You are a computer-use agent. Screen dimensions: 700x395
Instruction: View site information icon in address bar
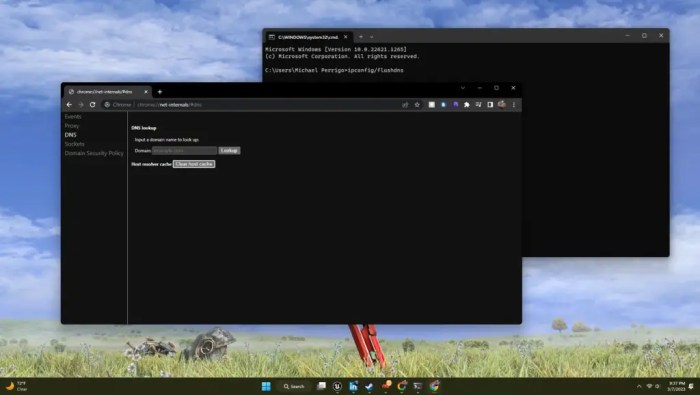click(x=107, y=104)
